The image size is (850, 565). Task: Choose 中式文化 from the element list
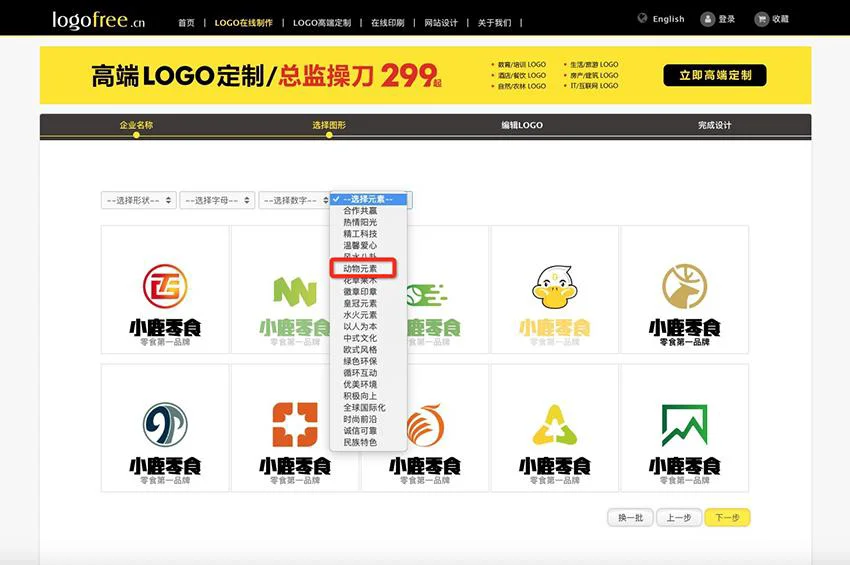pos(369,338)
